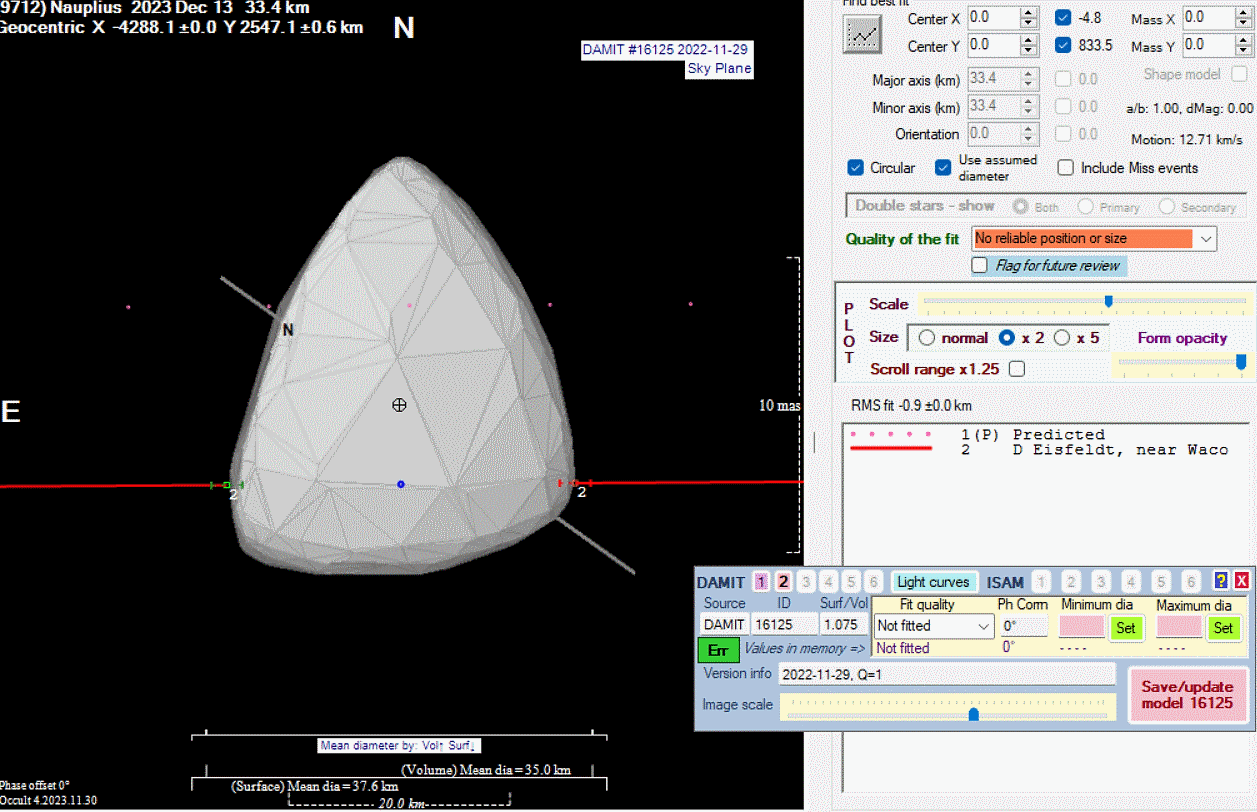Click the Image scale slider handle

point(973,713)
